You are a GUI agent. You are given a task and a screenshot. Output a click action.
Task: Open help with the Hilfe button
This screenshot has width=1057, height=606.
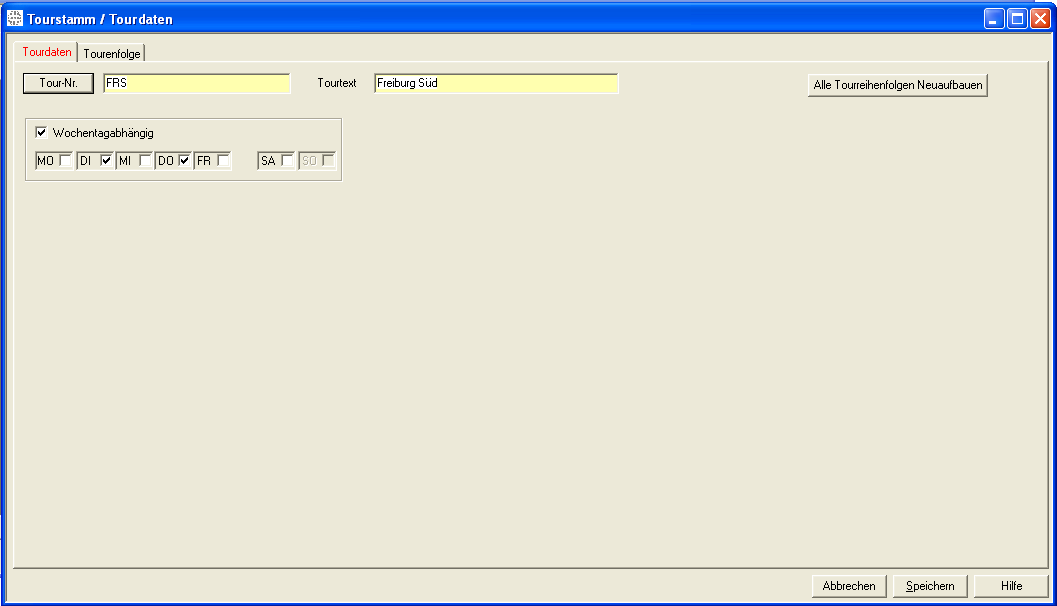pos(1011,586)
